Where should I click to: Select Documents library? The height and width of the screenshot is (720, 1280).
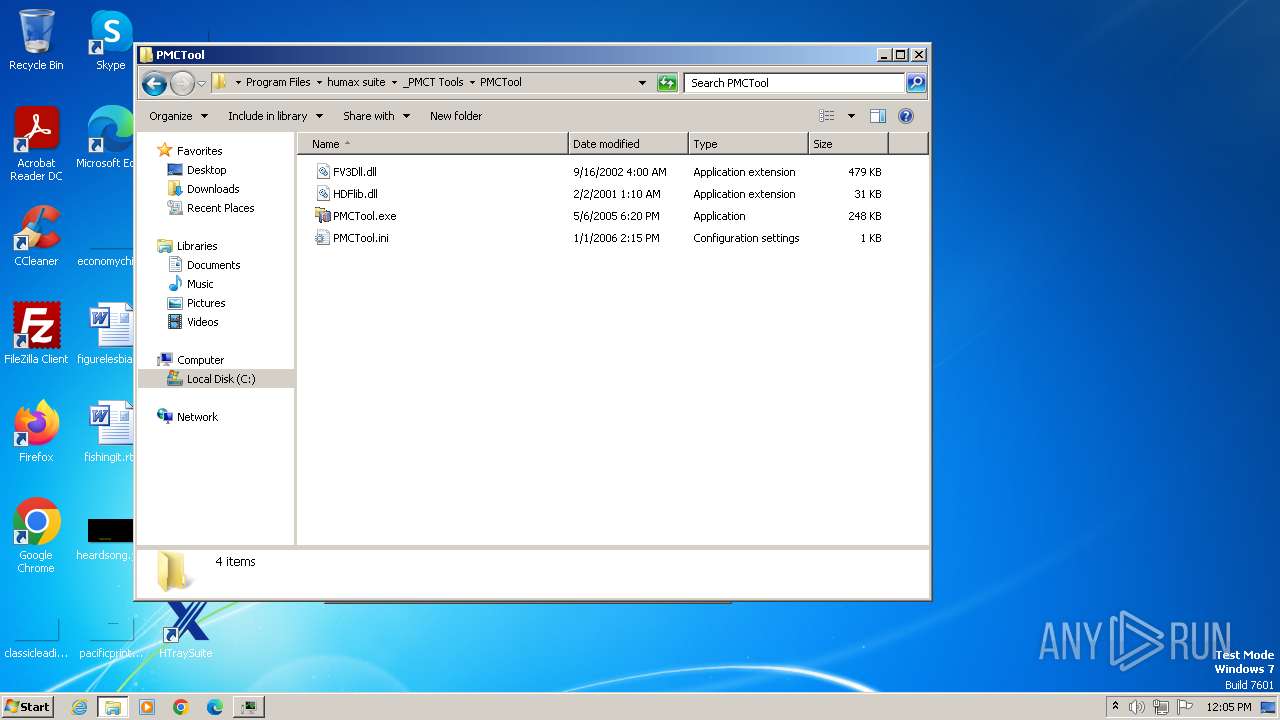click(x=213, y=265)
